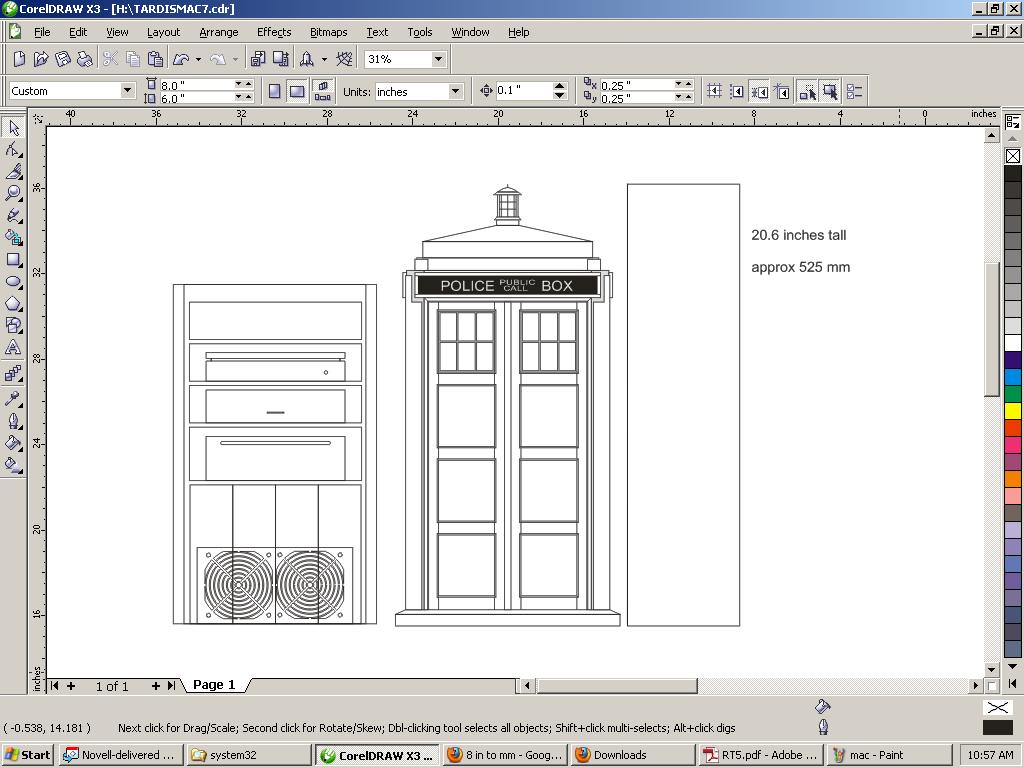This screenshot has height=768, width=1024.
Task: Open the Arrange menu
Action: [219, 32]
